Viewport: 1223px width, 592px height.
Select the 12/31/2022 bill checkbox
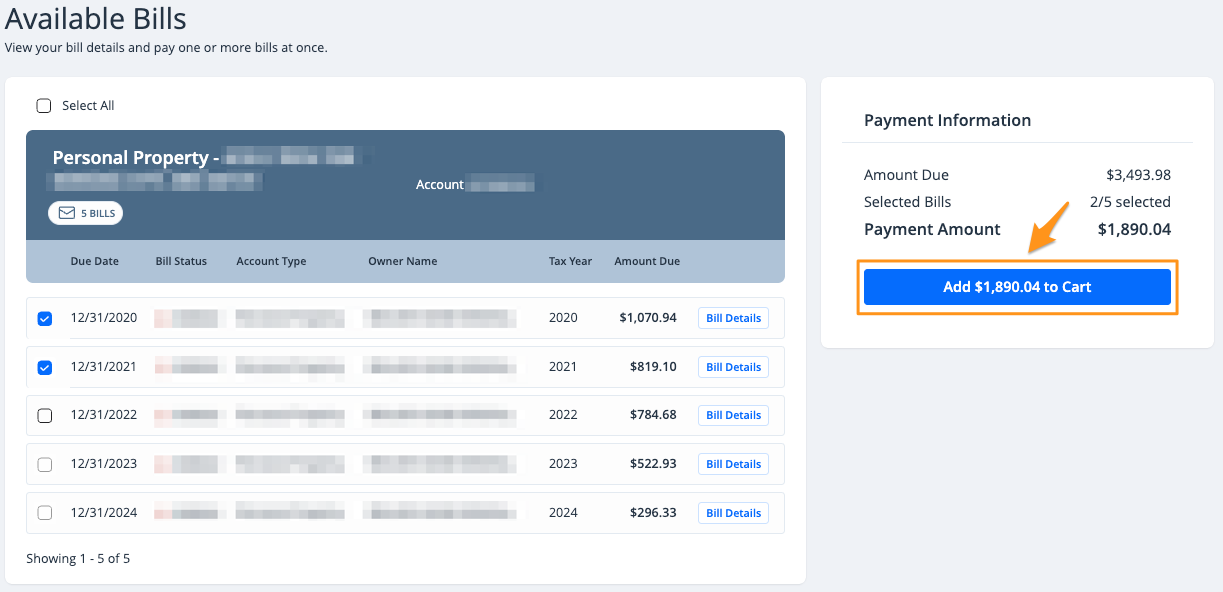(44, 416)
